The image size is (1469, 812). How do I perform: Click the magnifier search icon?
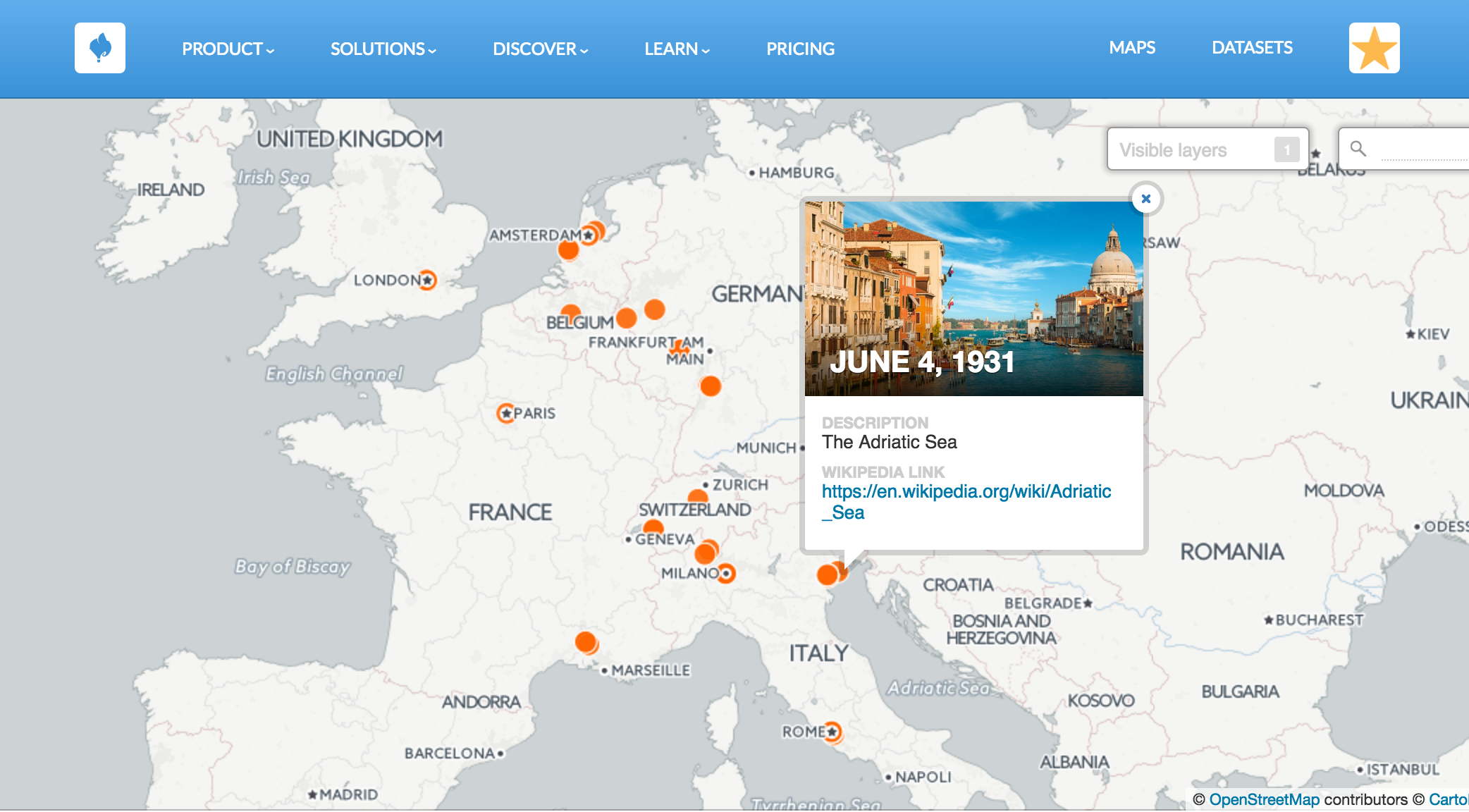[x=1358, y=149]
